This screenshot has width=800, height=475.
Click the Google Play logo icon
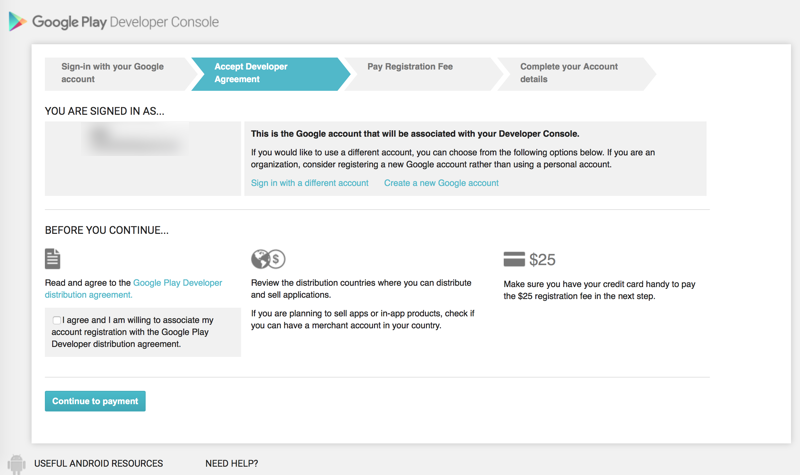click(17, 22)
